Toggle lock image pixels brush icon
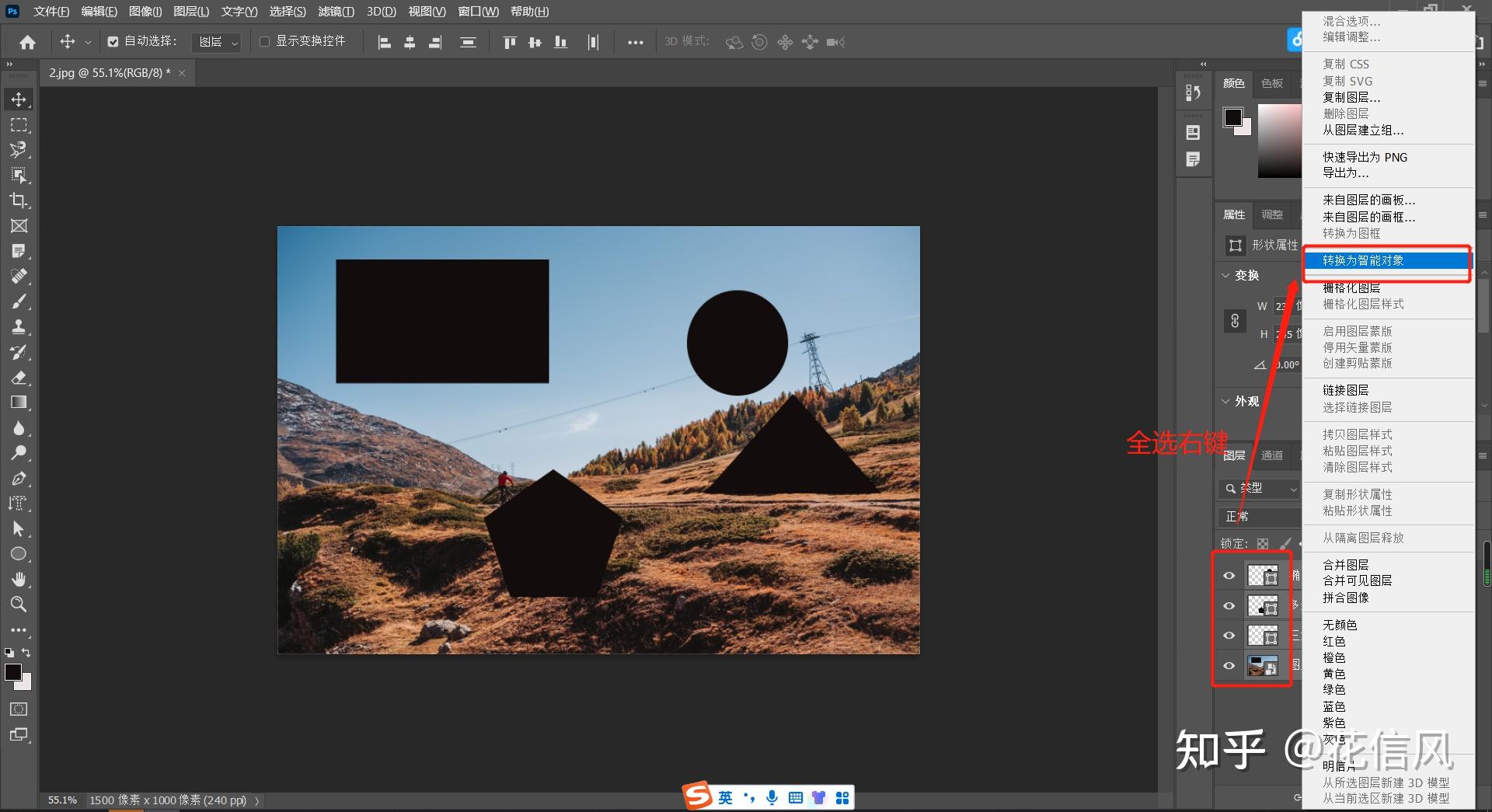 pyautogui.click(x=1285, y=544)
